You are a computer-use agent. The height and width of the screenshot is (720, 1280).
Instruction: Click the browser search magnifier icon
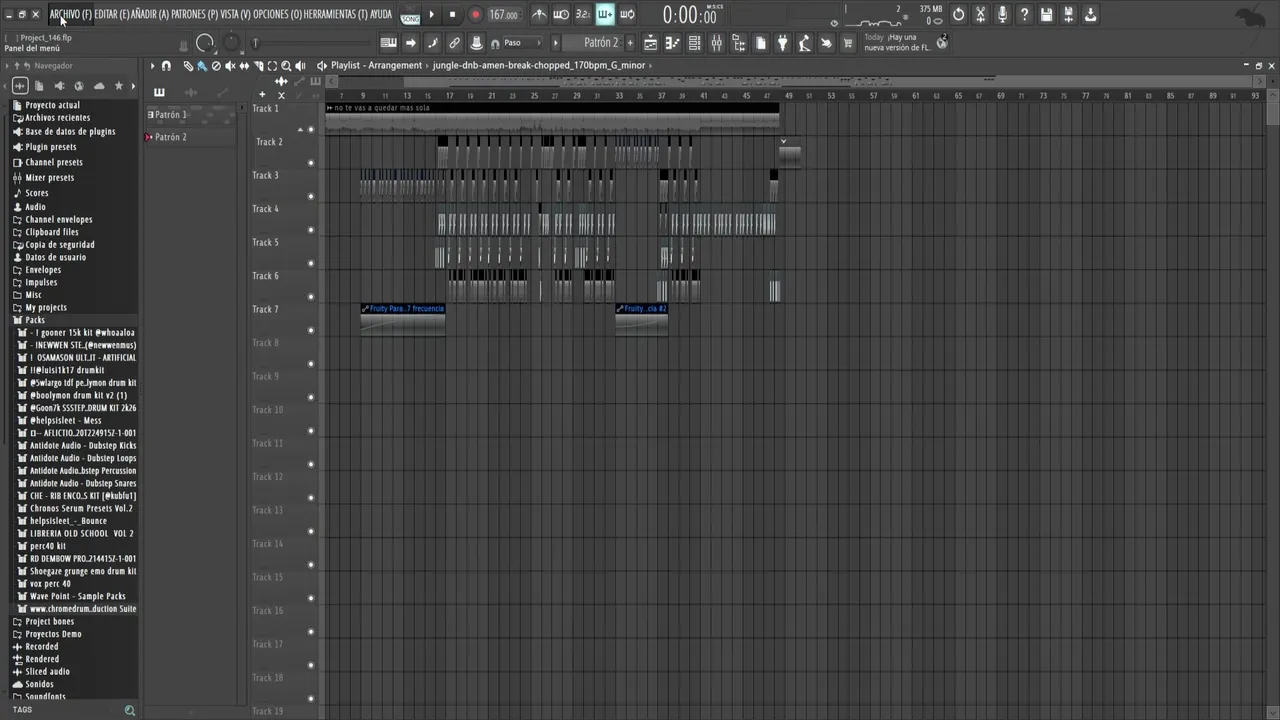click(x=129, y=710)
